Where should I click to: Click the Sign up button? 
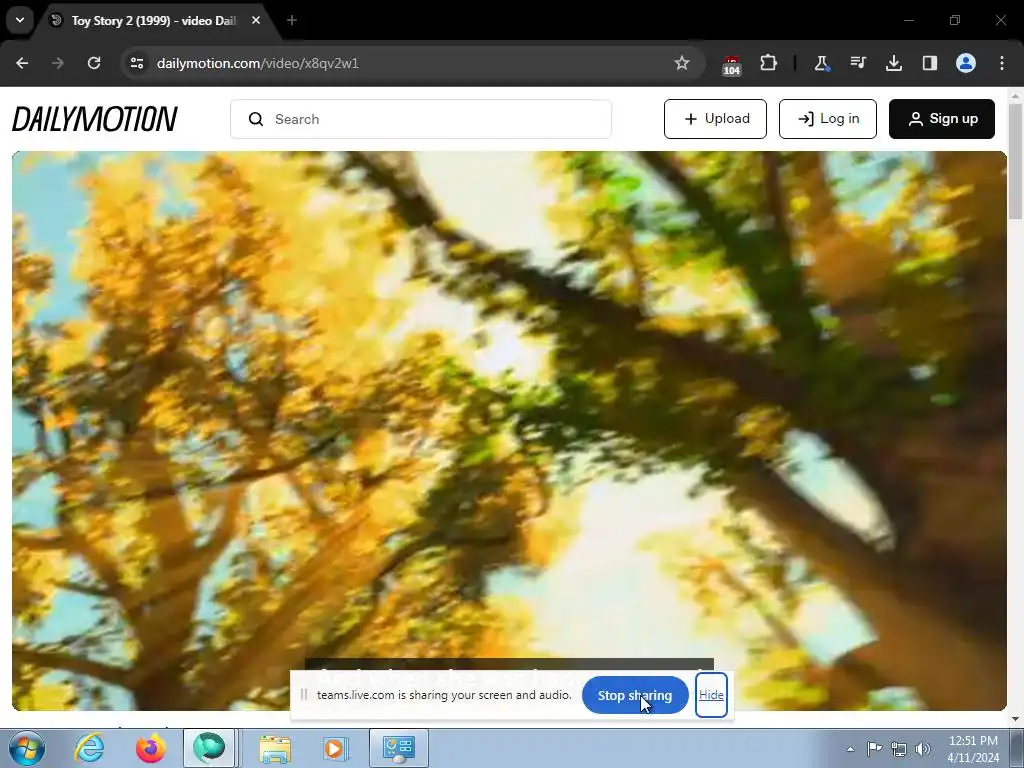tap(942, 119)
